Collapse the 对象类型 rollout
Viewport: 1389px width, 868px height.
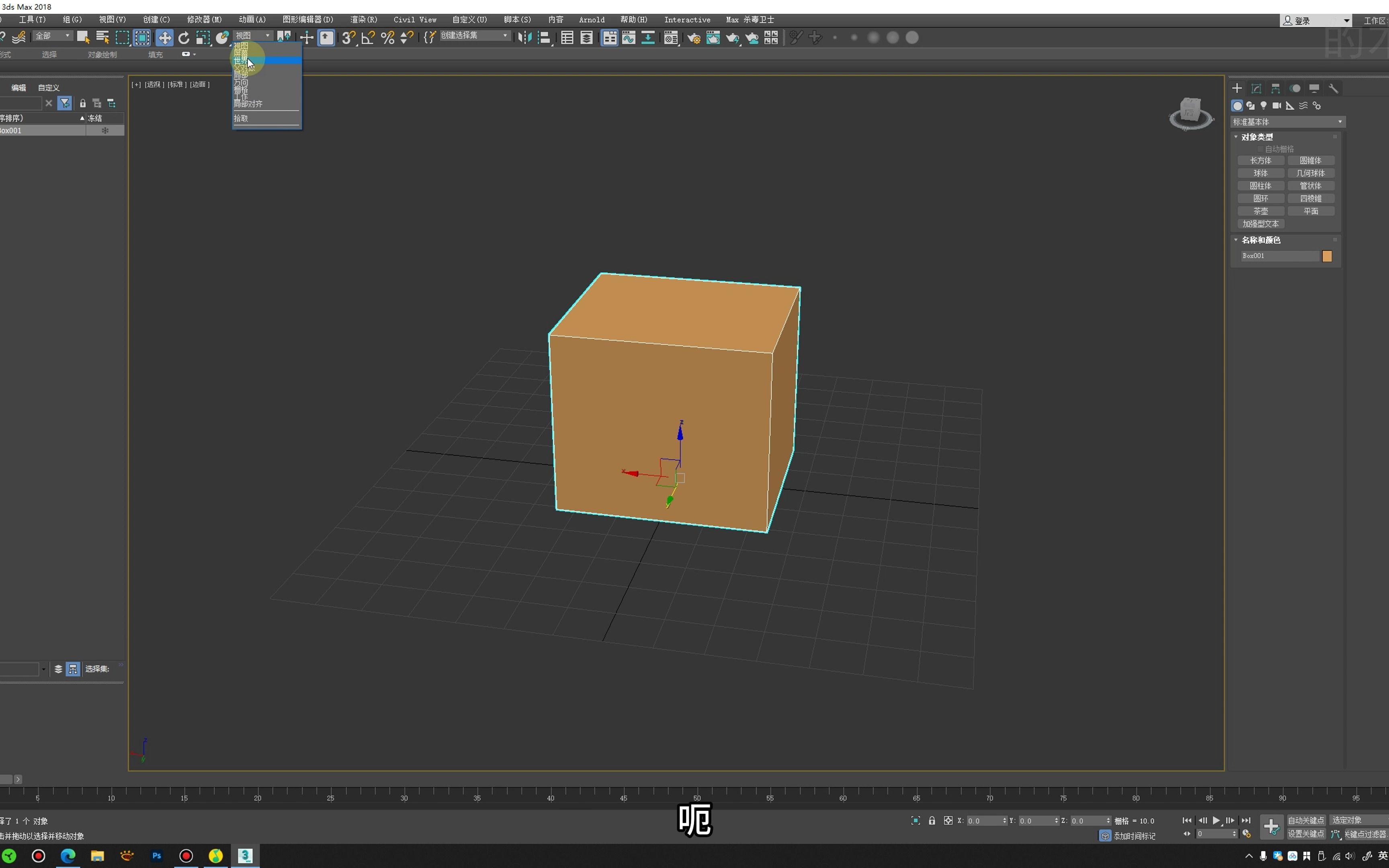pos(1256,137)
